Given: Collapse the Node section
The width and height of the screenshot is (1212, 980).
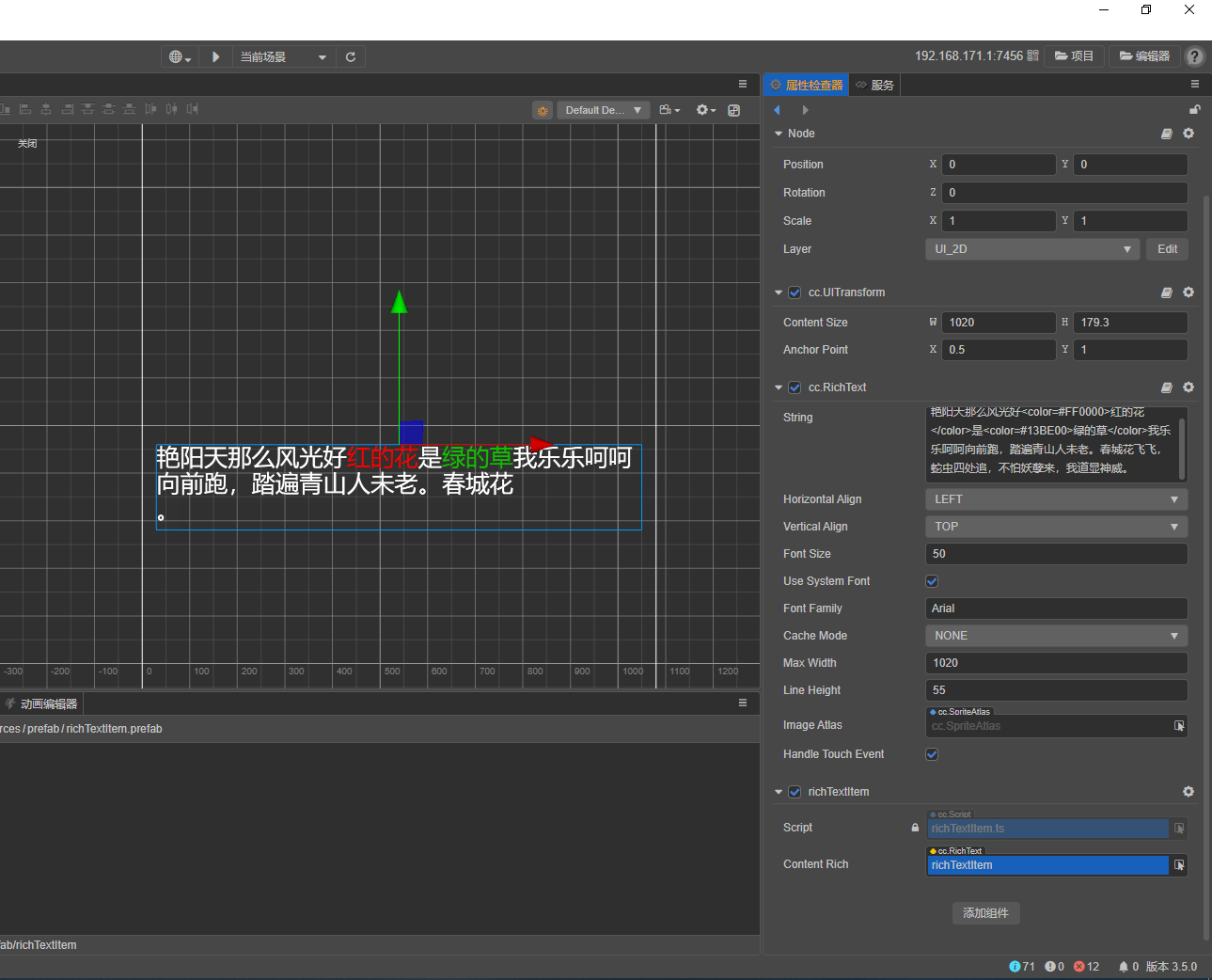Looking at the screenshot, I should point(779,134).
